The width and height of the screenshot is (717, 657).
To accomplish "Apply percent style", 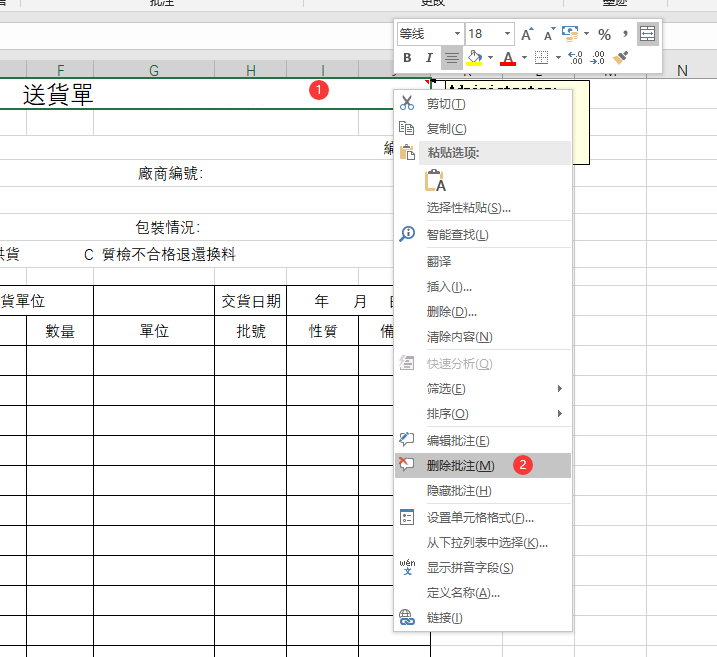I will point(605,34).
